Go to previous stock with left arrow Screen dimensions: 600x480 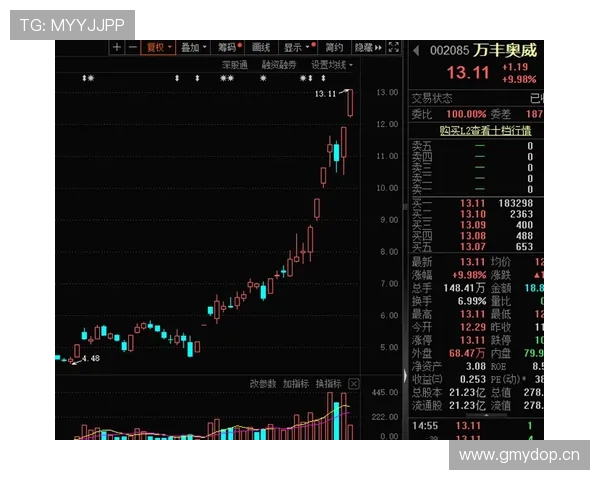[416, 50]
